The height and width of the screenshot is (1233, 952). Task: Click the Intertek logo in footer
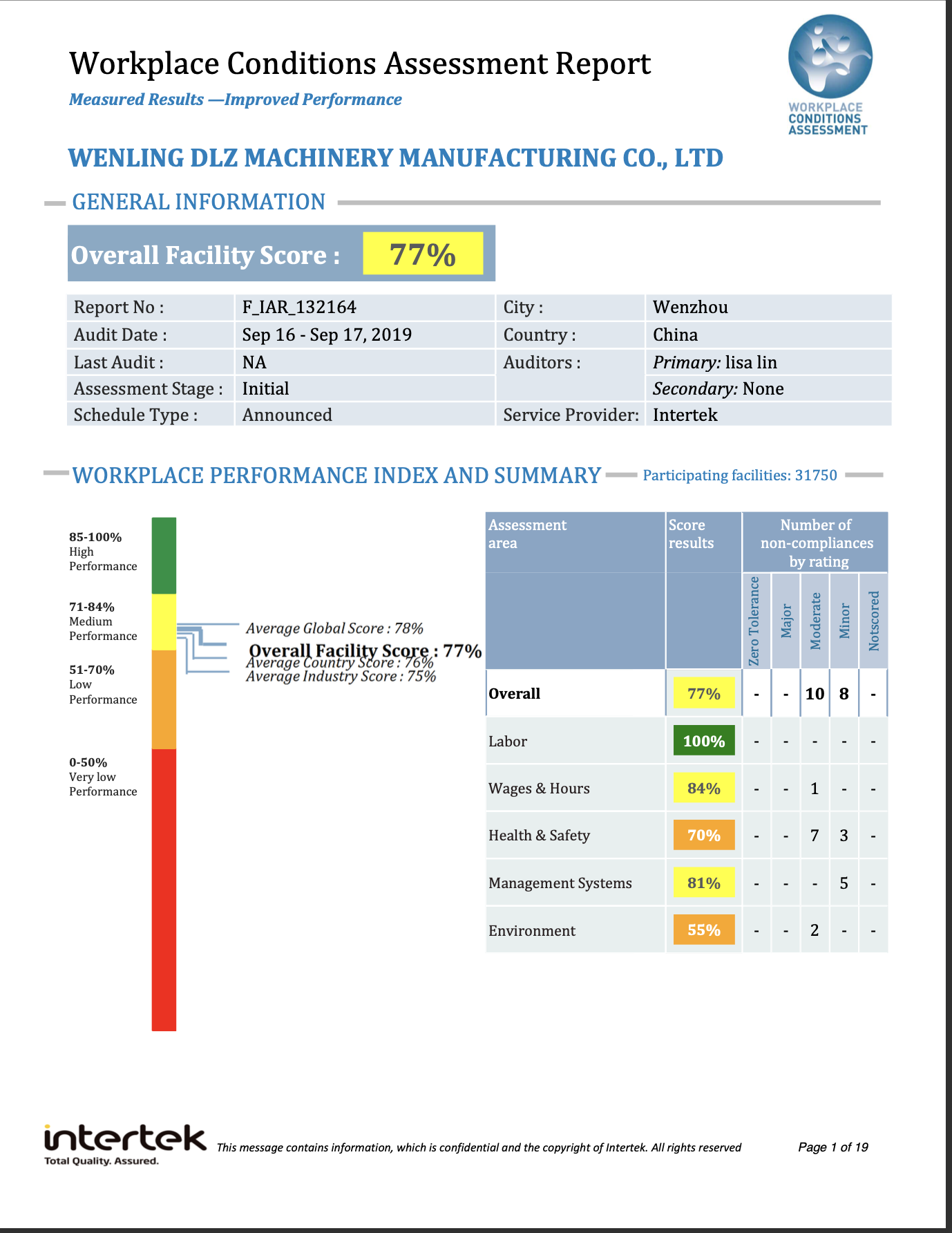click(125, 1145)
